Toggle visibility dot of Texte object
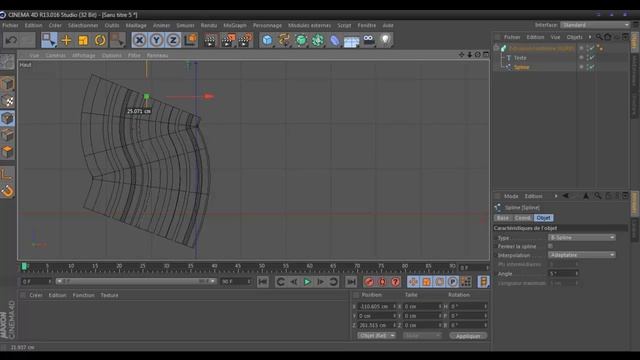640x360 pixels. 581,57
